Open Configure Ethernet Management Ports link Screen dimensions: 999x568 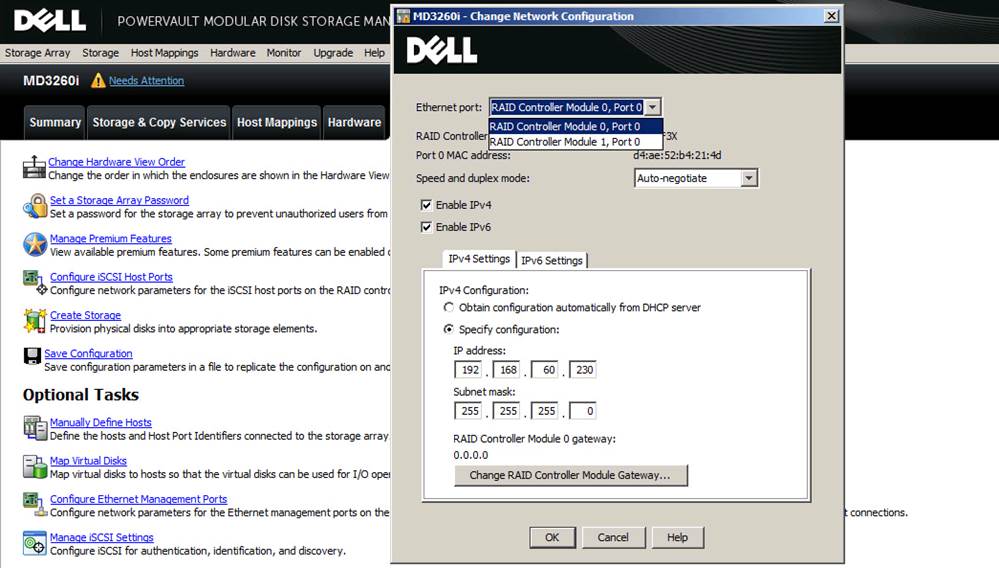pyautogui.click(x=138, y=499)
